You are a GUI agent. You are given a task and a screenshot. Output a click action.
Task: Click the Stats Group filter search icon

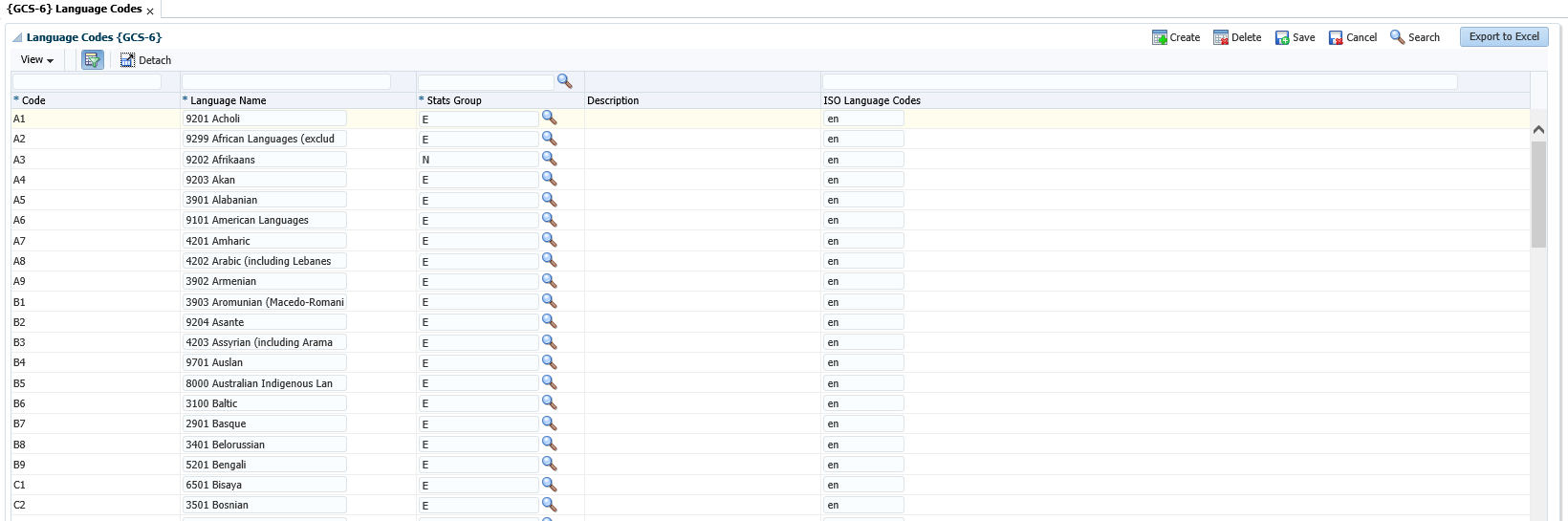[564, 81]
